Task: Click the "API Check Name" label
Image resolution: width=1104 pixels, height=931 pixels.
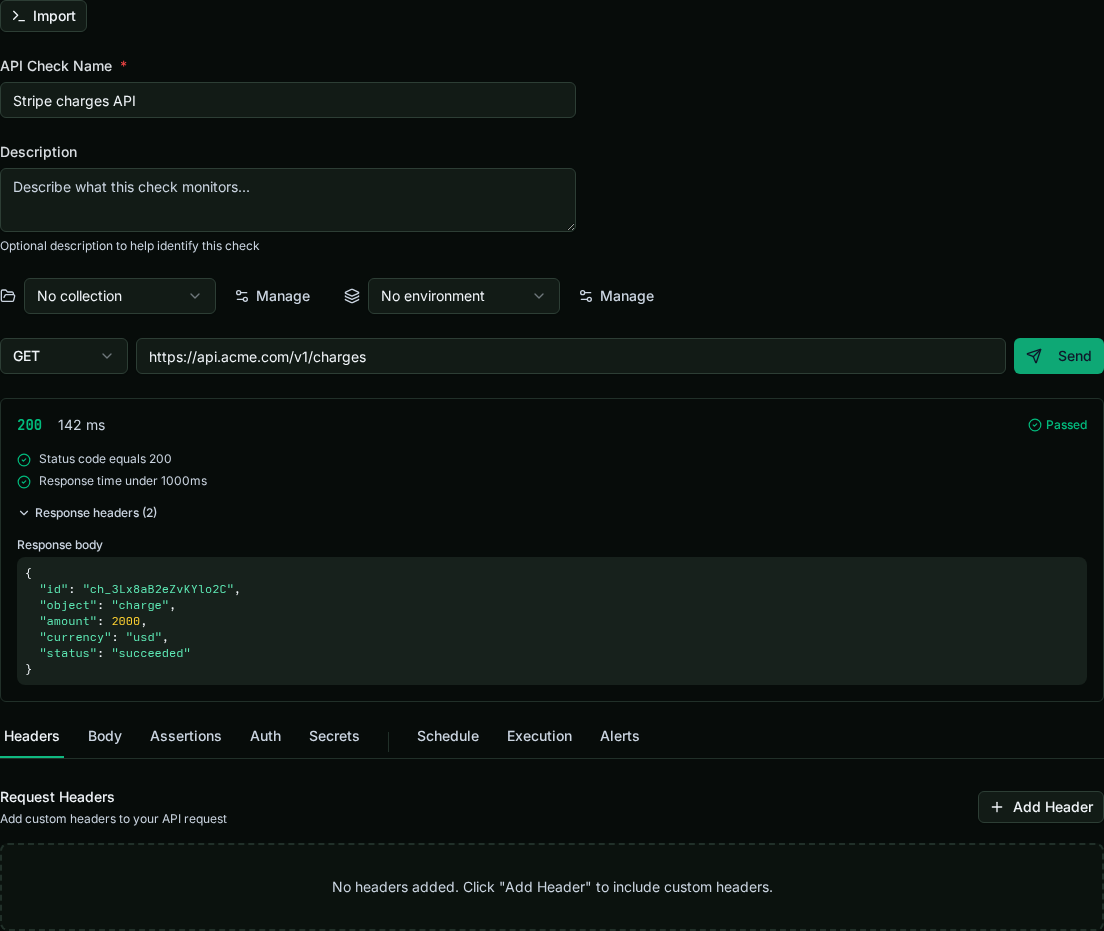Action: click(x=56, y=66)
